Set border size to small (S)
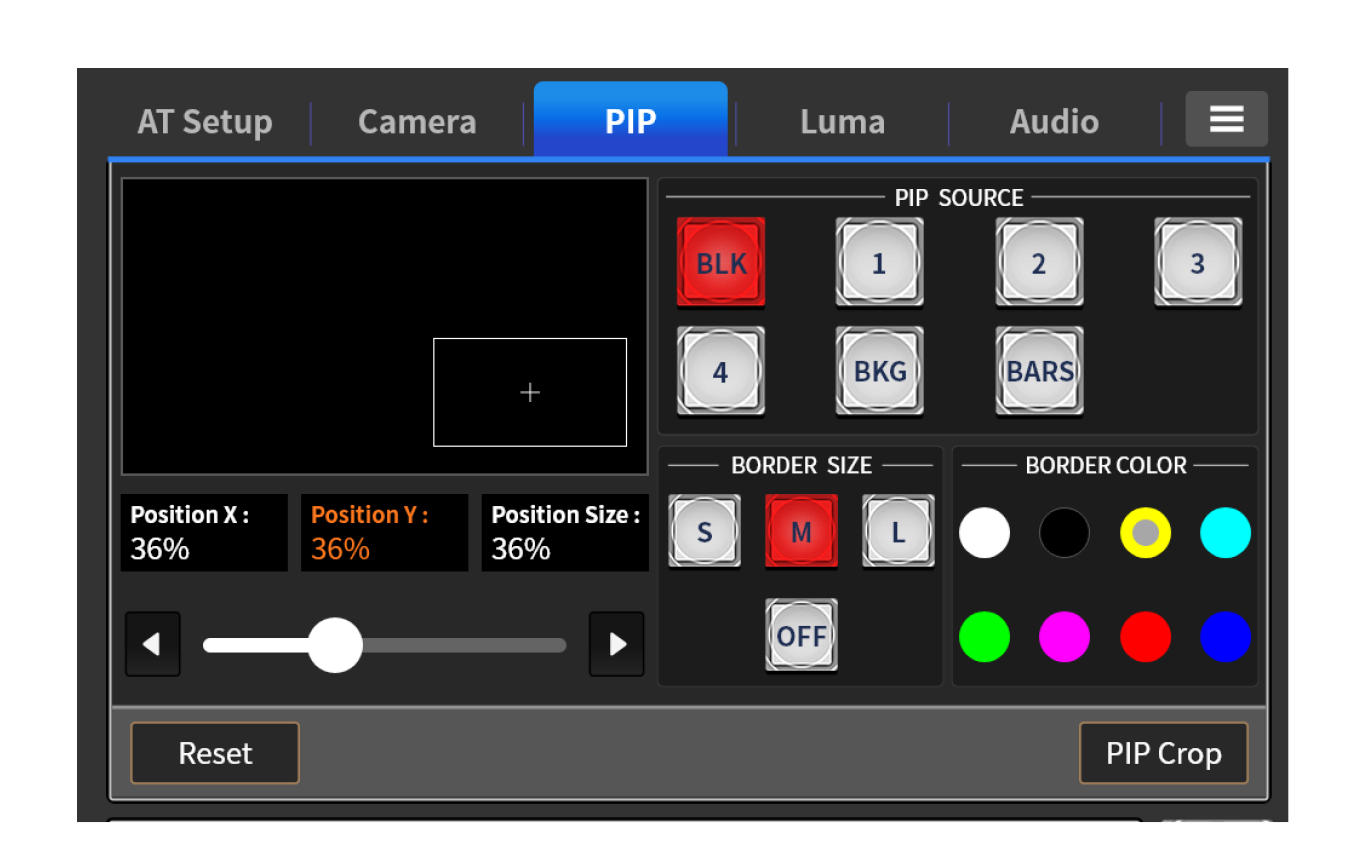Screen dimensions: 1356x850 pos(704,532)
